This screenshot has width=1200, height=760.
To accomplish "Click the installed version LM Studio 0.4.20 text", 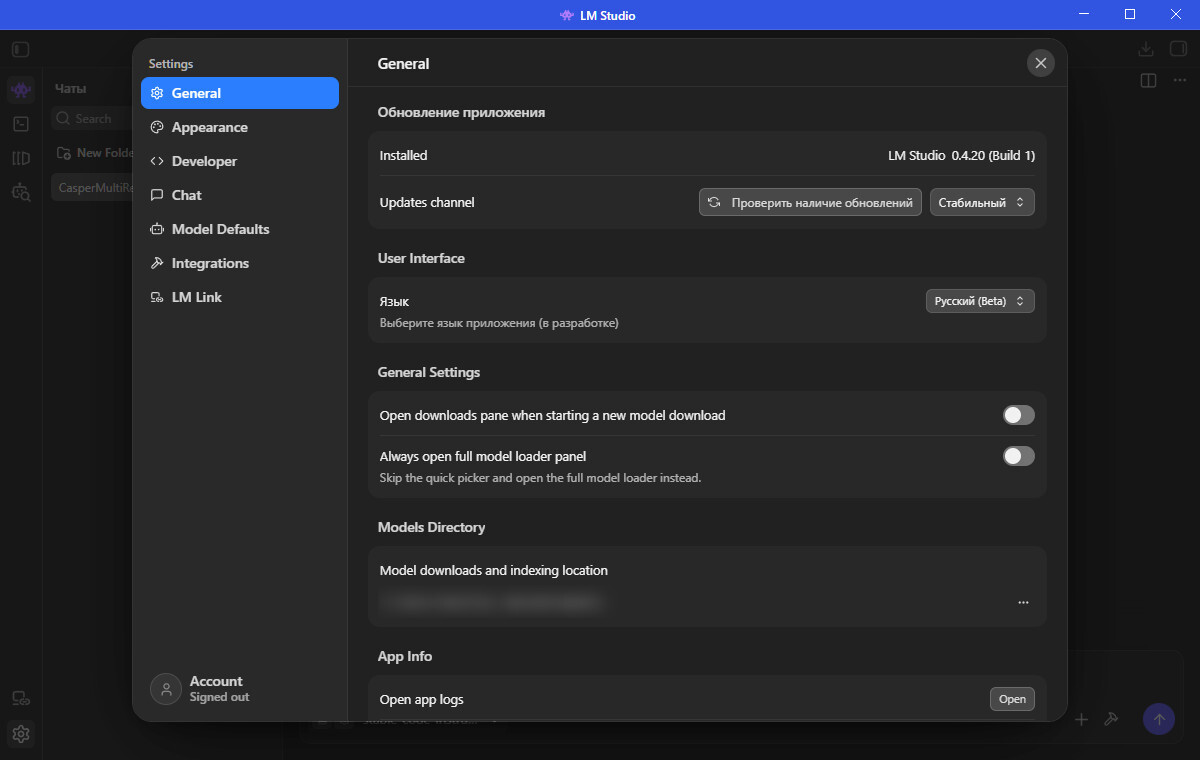I will pos(961,155).
